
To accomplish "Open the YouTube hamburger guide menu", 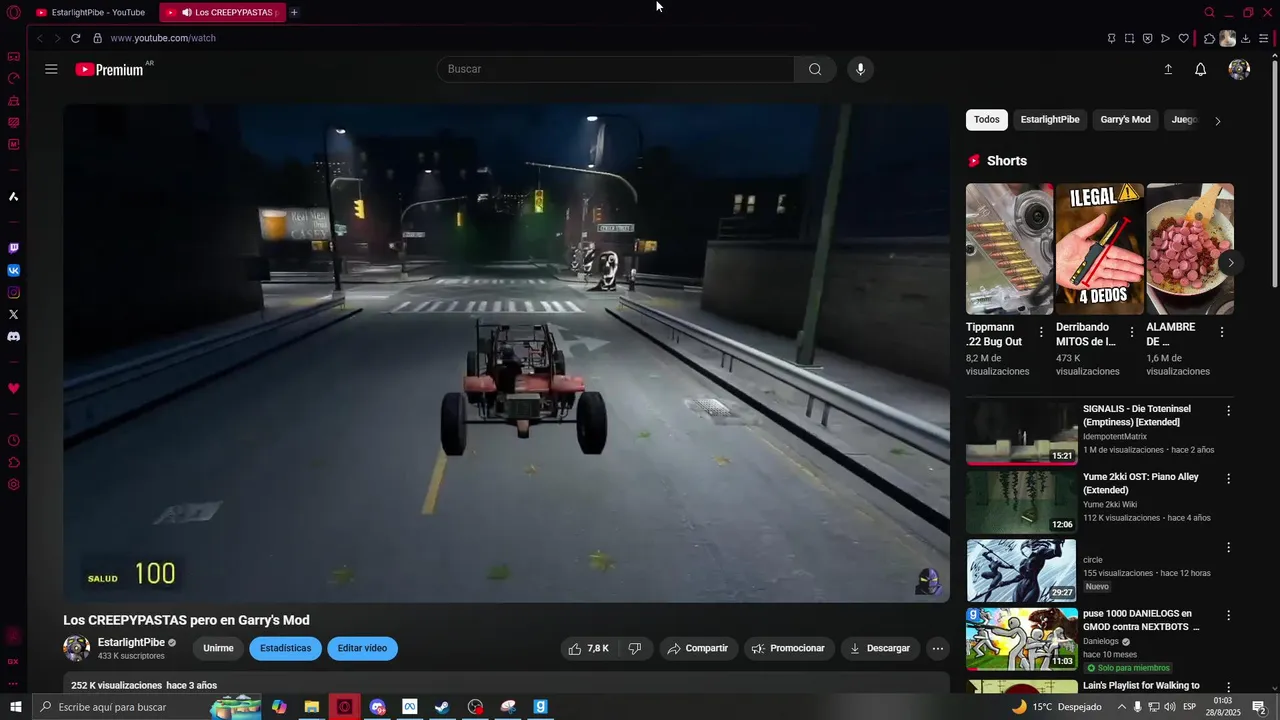I will tap(51, 69).
